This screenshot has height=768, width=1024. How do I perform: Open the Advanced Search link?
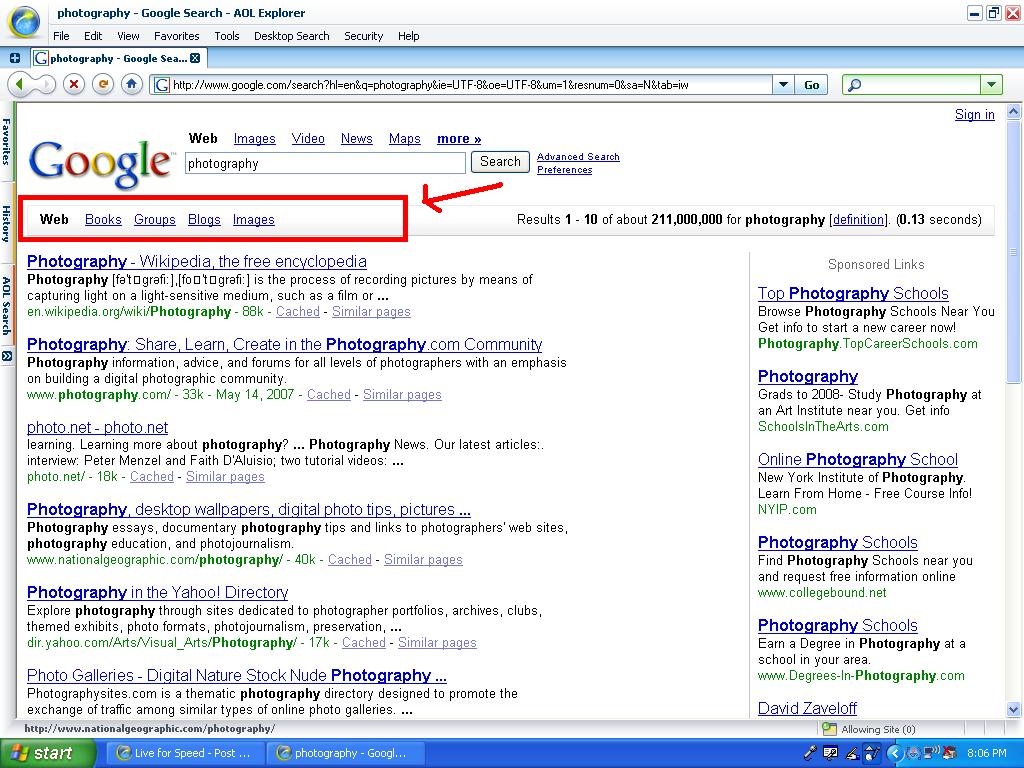click(578, 157)
